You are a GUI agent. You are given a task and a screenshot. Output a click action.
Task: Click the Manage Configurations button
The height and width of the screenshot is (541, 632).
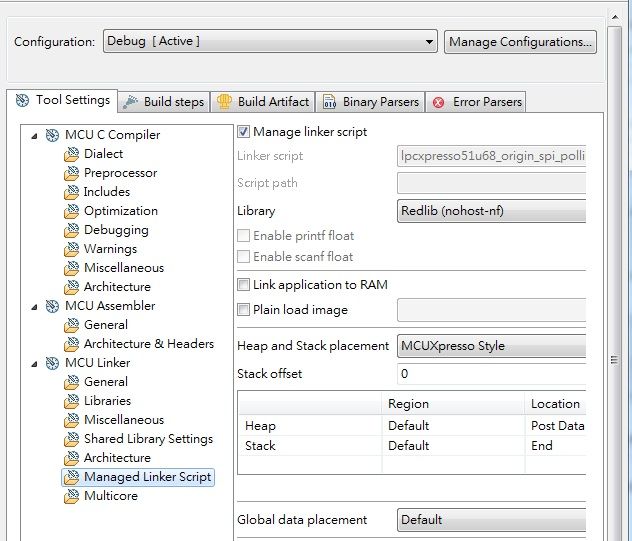coord(520,41)
